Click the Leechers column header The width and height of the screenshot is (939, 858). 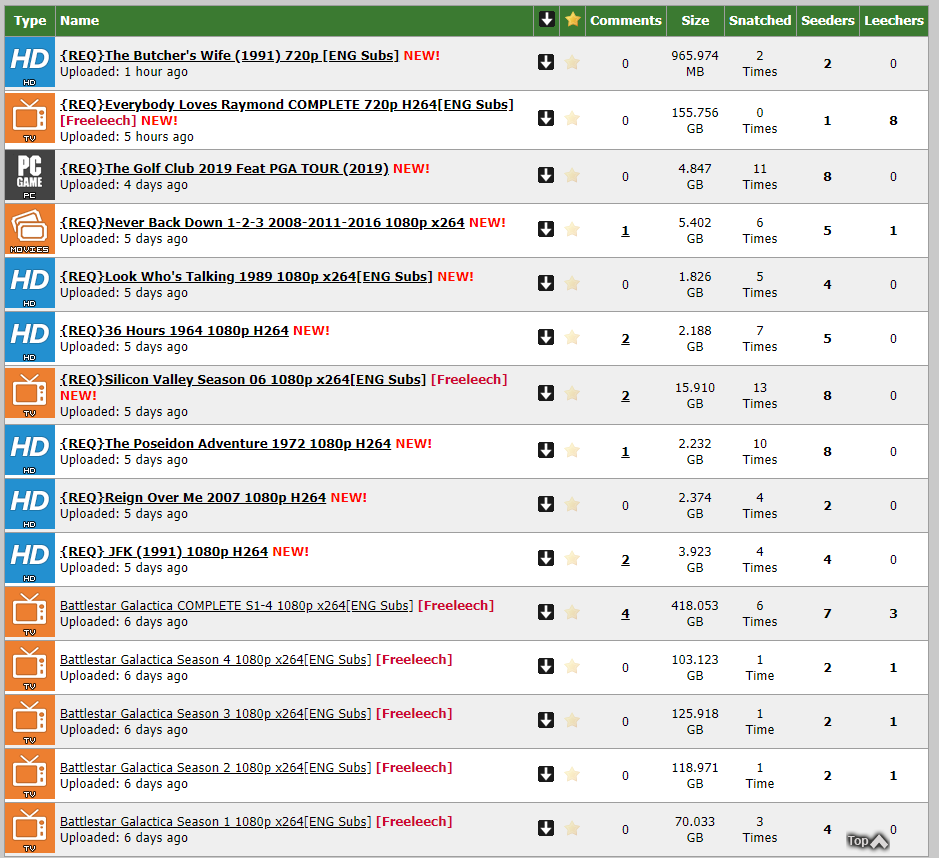pos(893,20)
